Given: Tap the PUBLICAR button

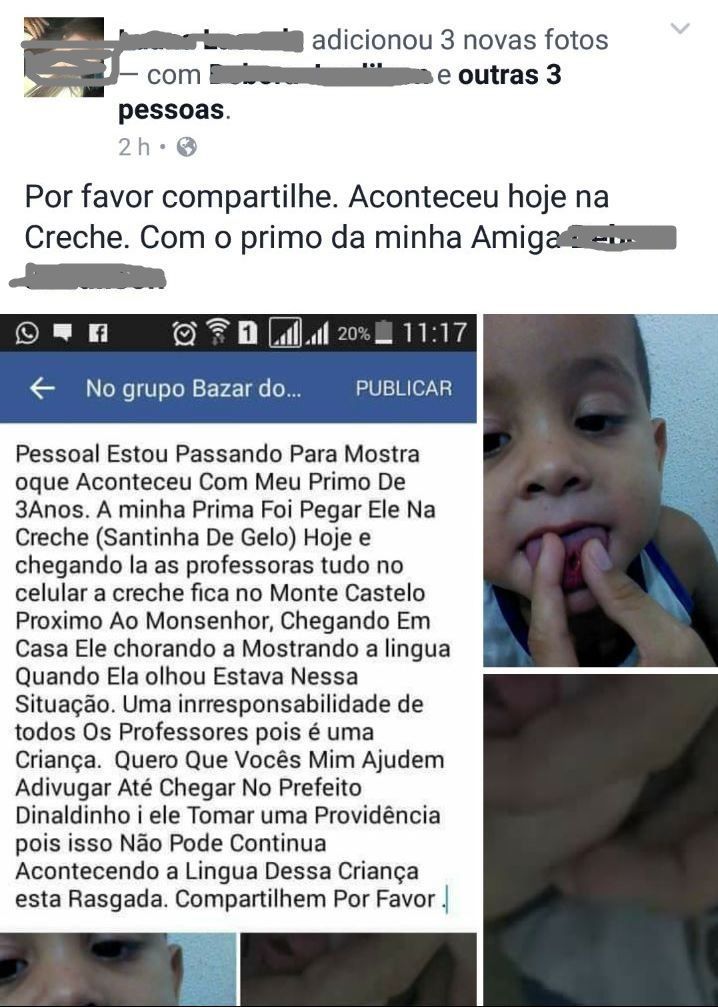Looking at the screenshot, I should click(404, 388).
